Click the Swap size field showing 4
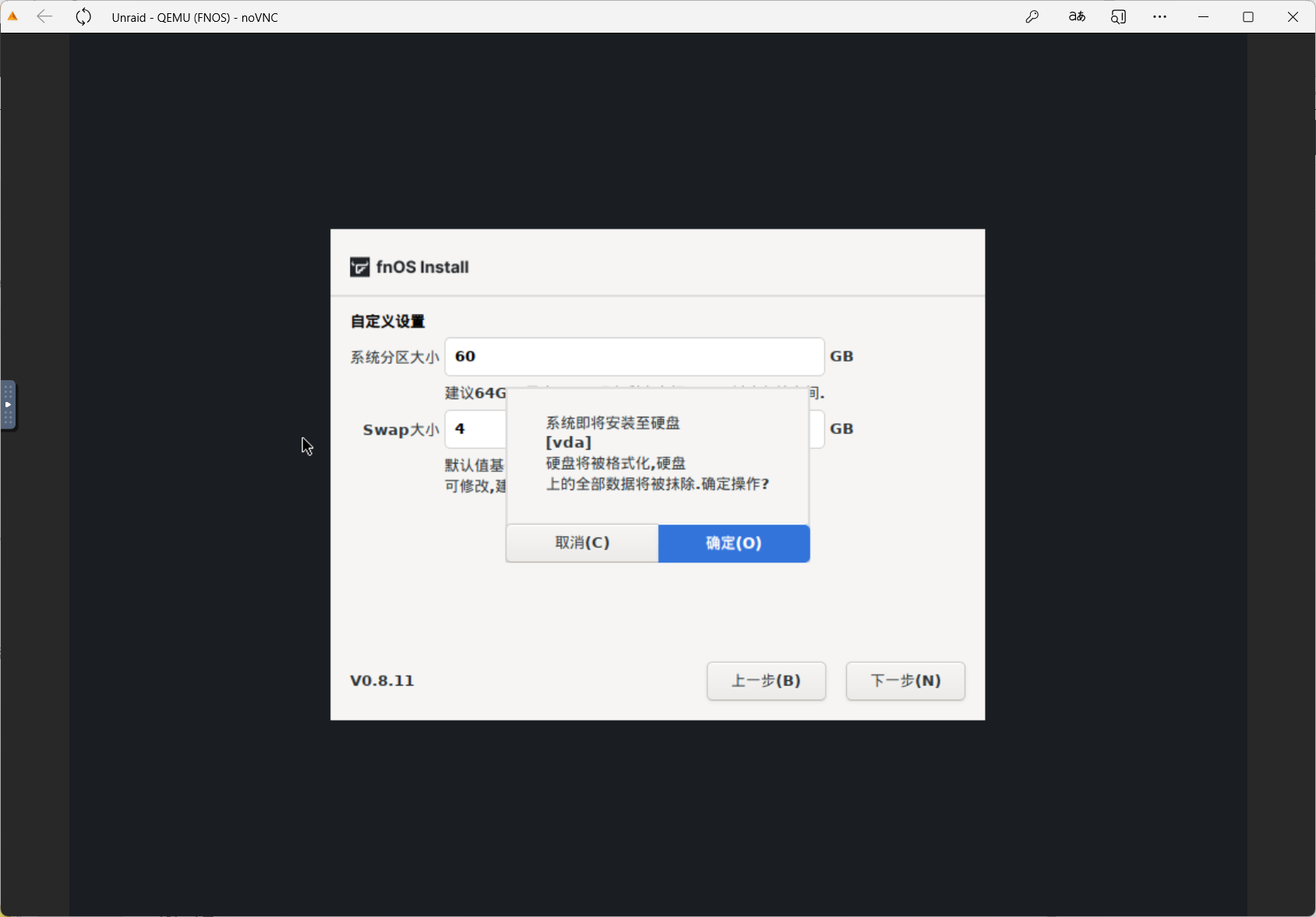This screenshot has width=1316, height=917. (x=475, y=429)
